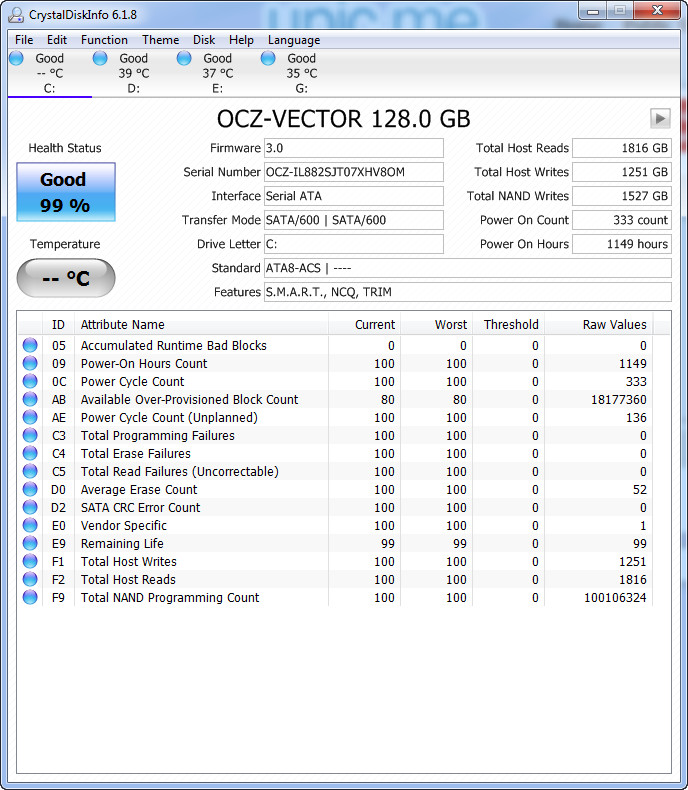Click raw value 18177360
This screenshot has width=688, height=790.
618,400
